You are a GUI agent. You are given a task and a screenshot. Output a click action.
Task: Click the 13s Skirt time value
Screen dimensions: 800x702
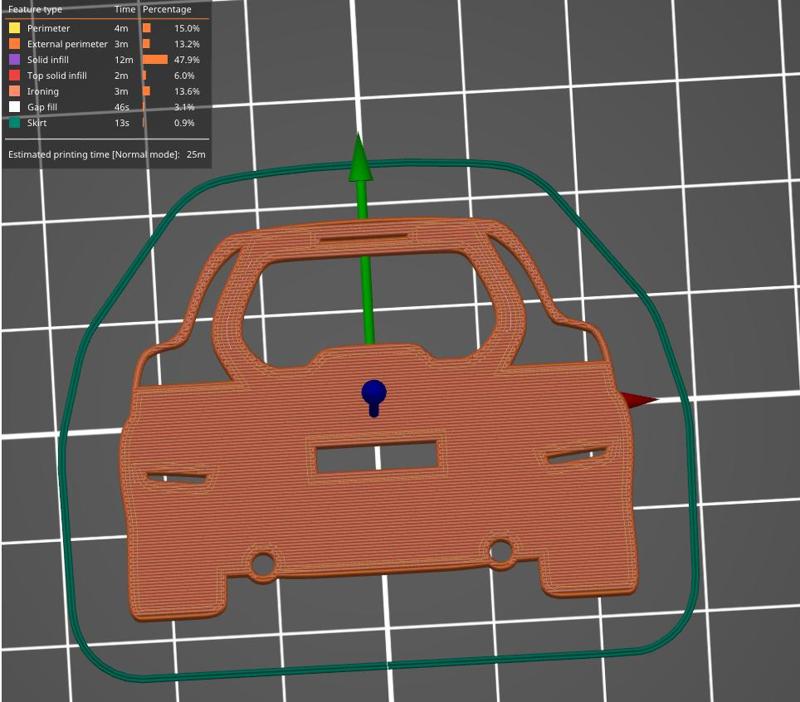122,123
